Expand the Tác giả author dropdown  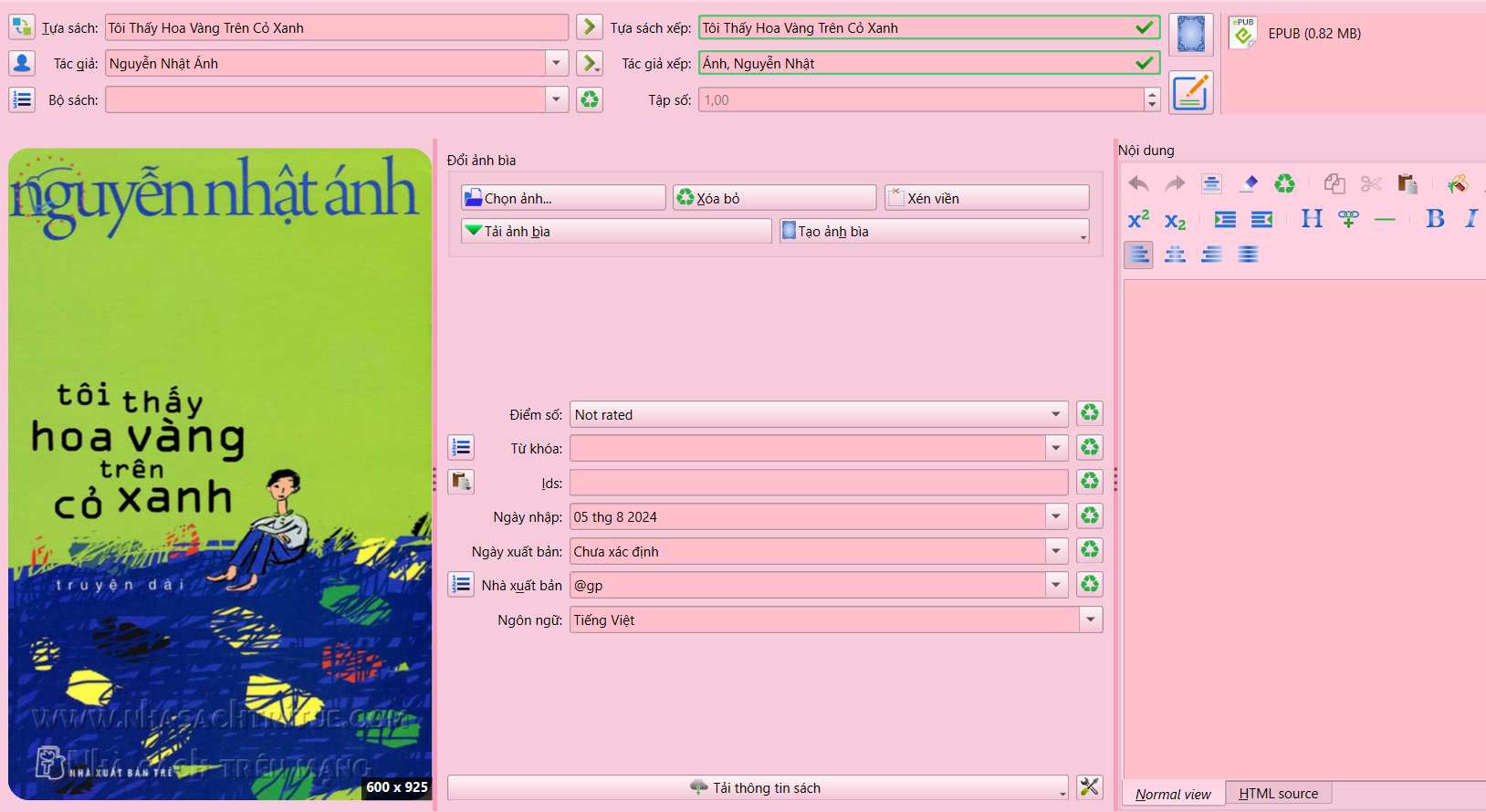click(557, 63)
